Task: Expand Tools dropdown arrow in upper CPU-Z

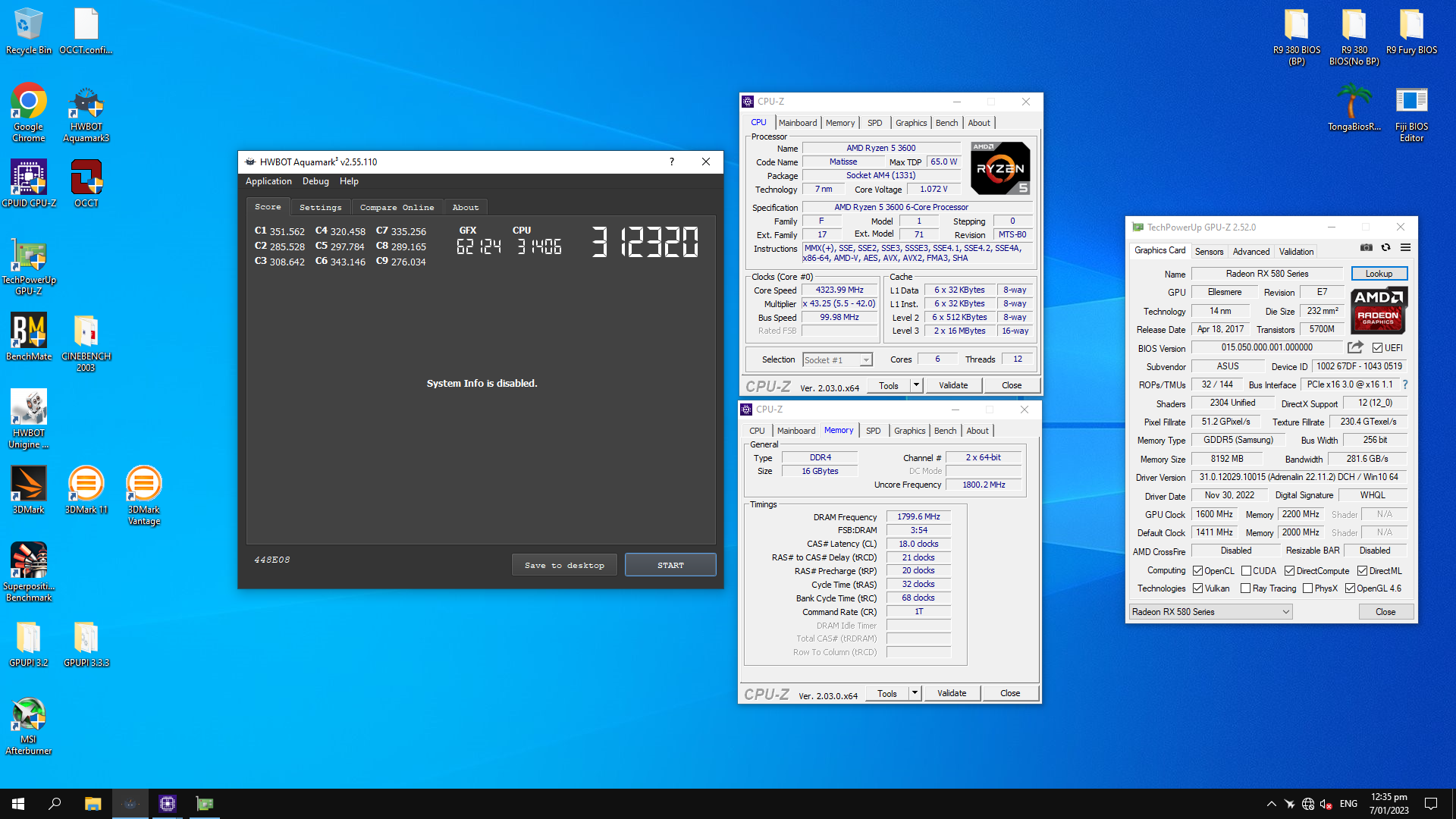Action: 916,385
